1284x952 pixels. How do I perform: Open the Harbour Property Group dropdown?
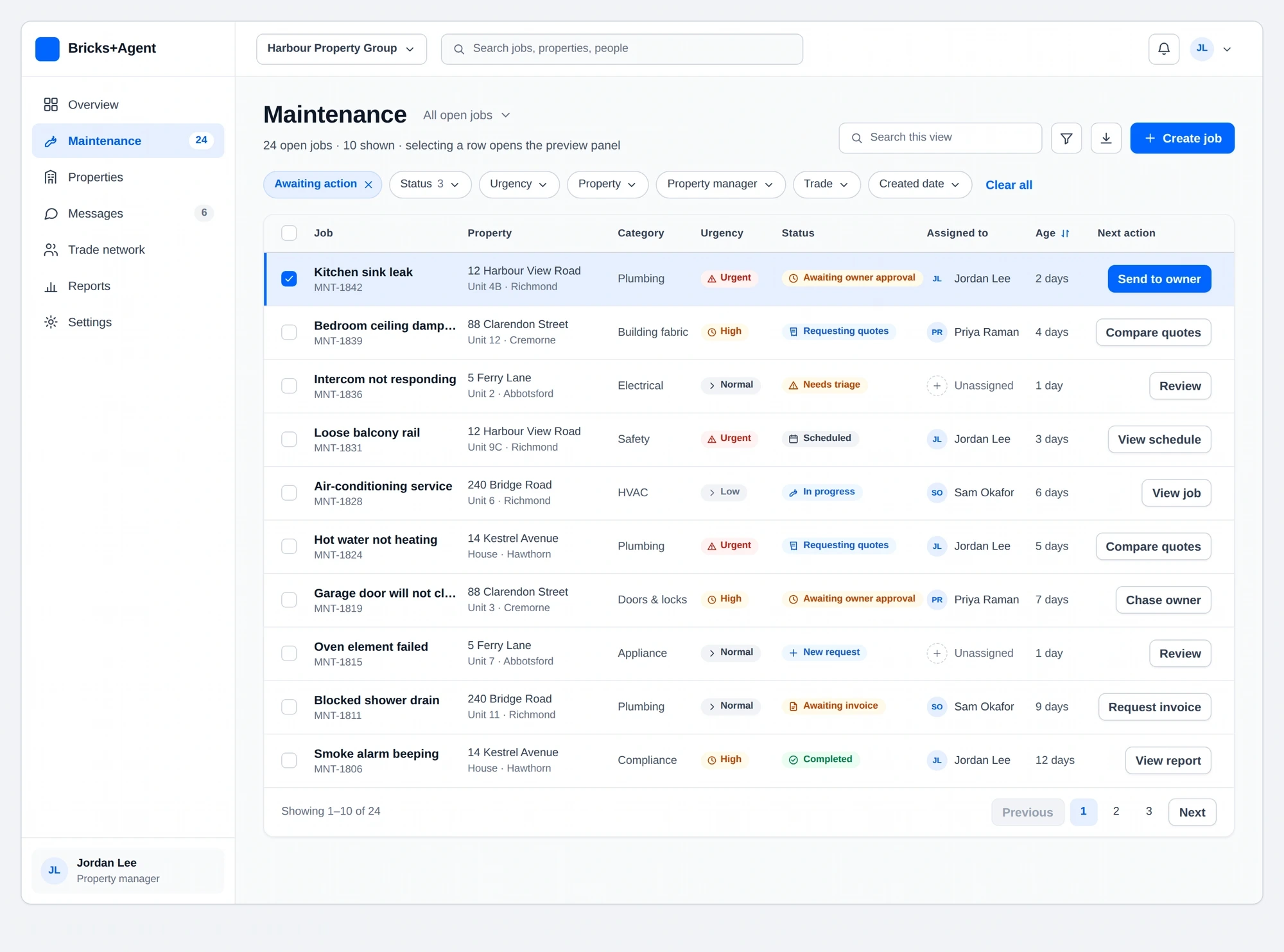click(341, 49)
